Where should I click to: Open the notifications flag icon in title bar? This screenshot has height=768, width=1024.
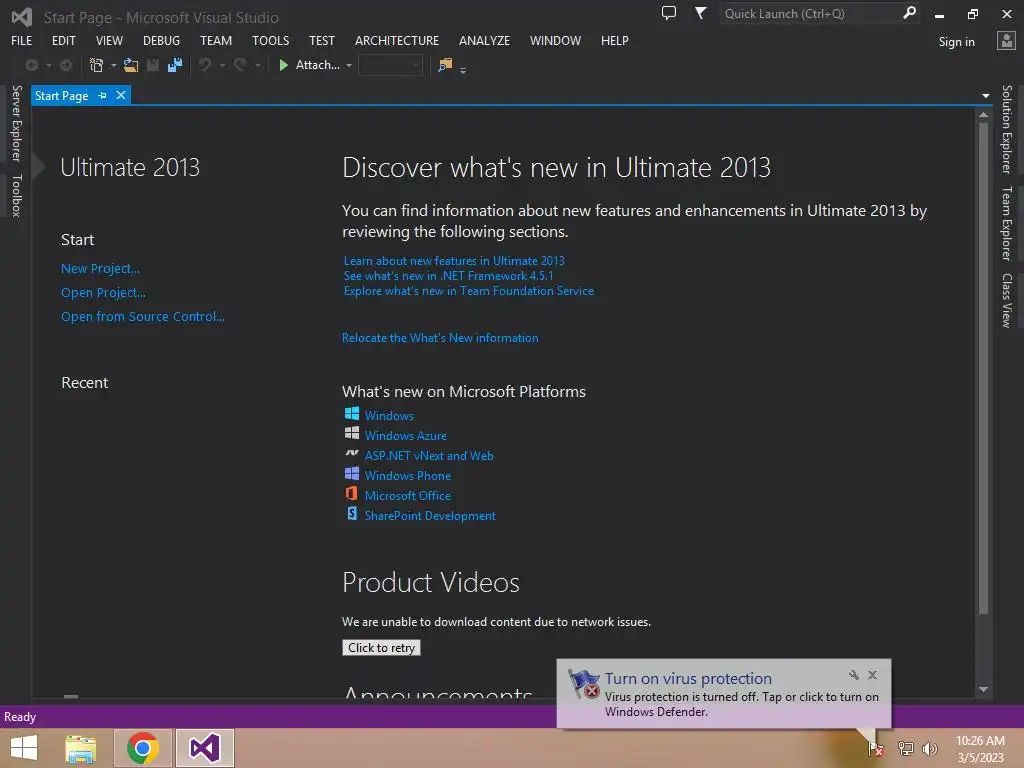pyautogui.click(x=700, y=13)
